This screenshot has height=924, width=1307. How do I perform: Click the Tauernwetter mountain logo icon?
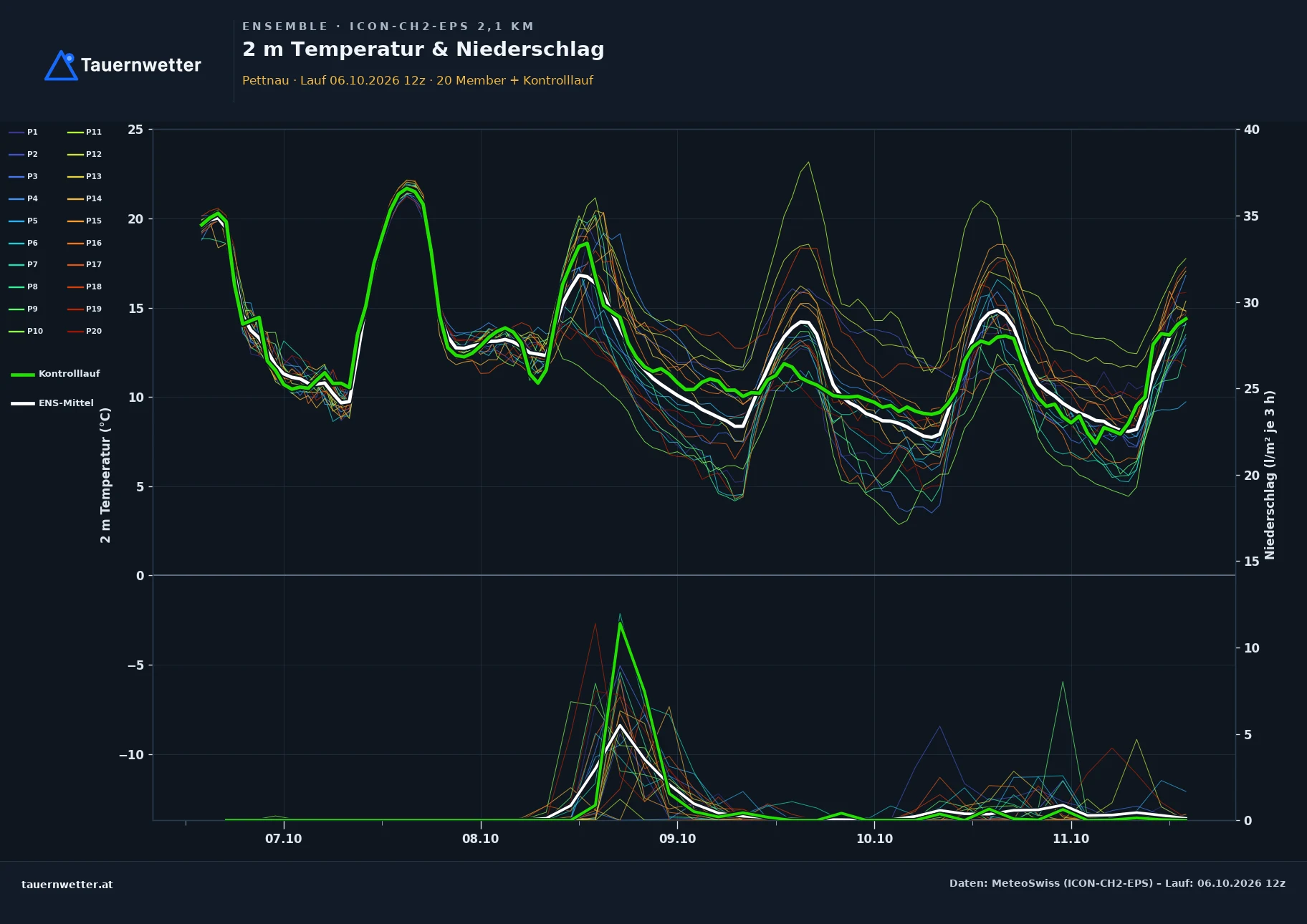click(x=61, y=65)
